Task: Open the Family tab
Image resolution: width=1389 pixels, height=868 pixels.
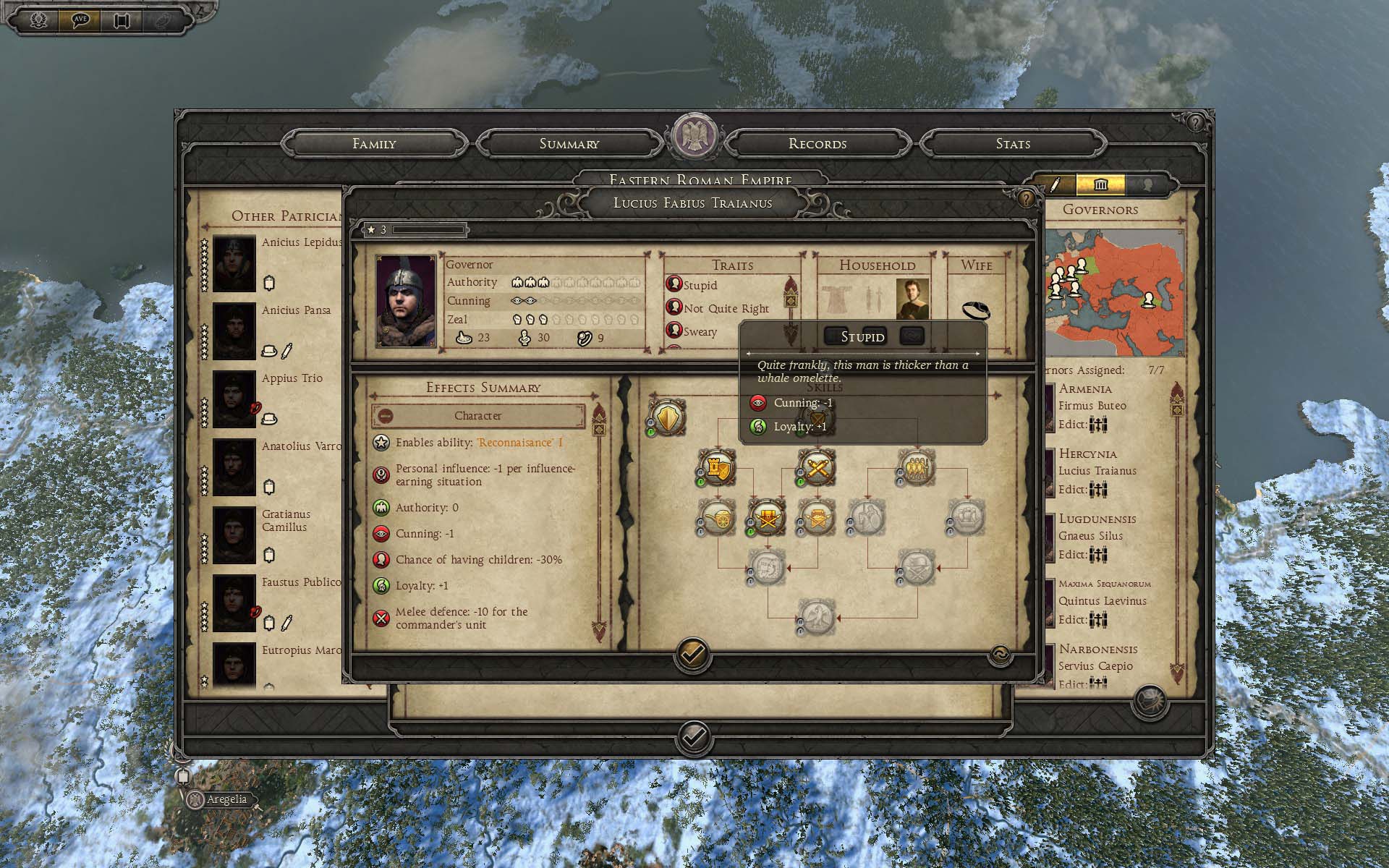Action: (374, 143)
